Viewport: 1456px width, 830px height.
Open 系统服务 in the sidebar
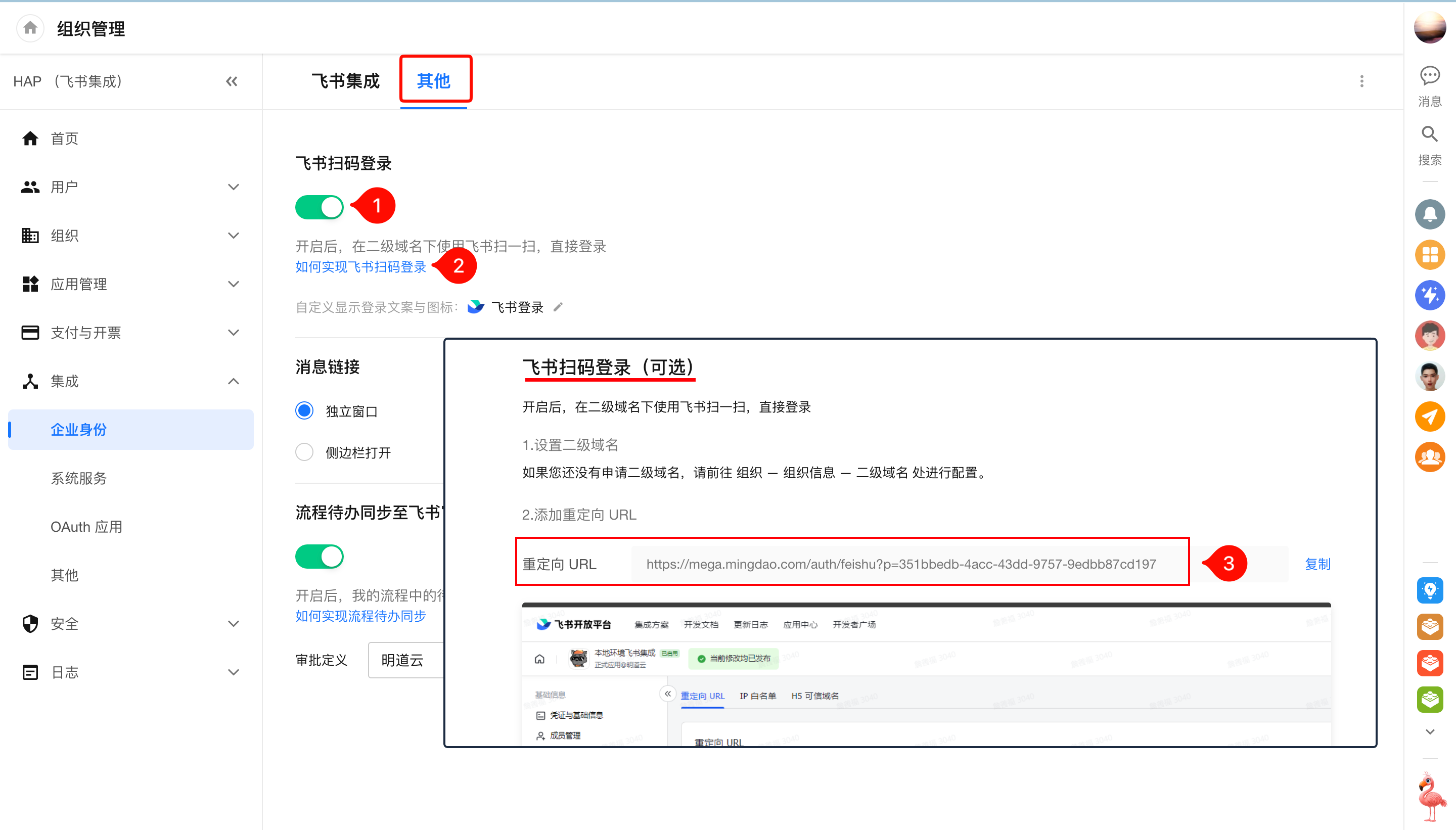click(x=79, y=478)
